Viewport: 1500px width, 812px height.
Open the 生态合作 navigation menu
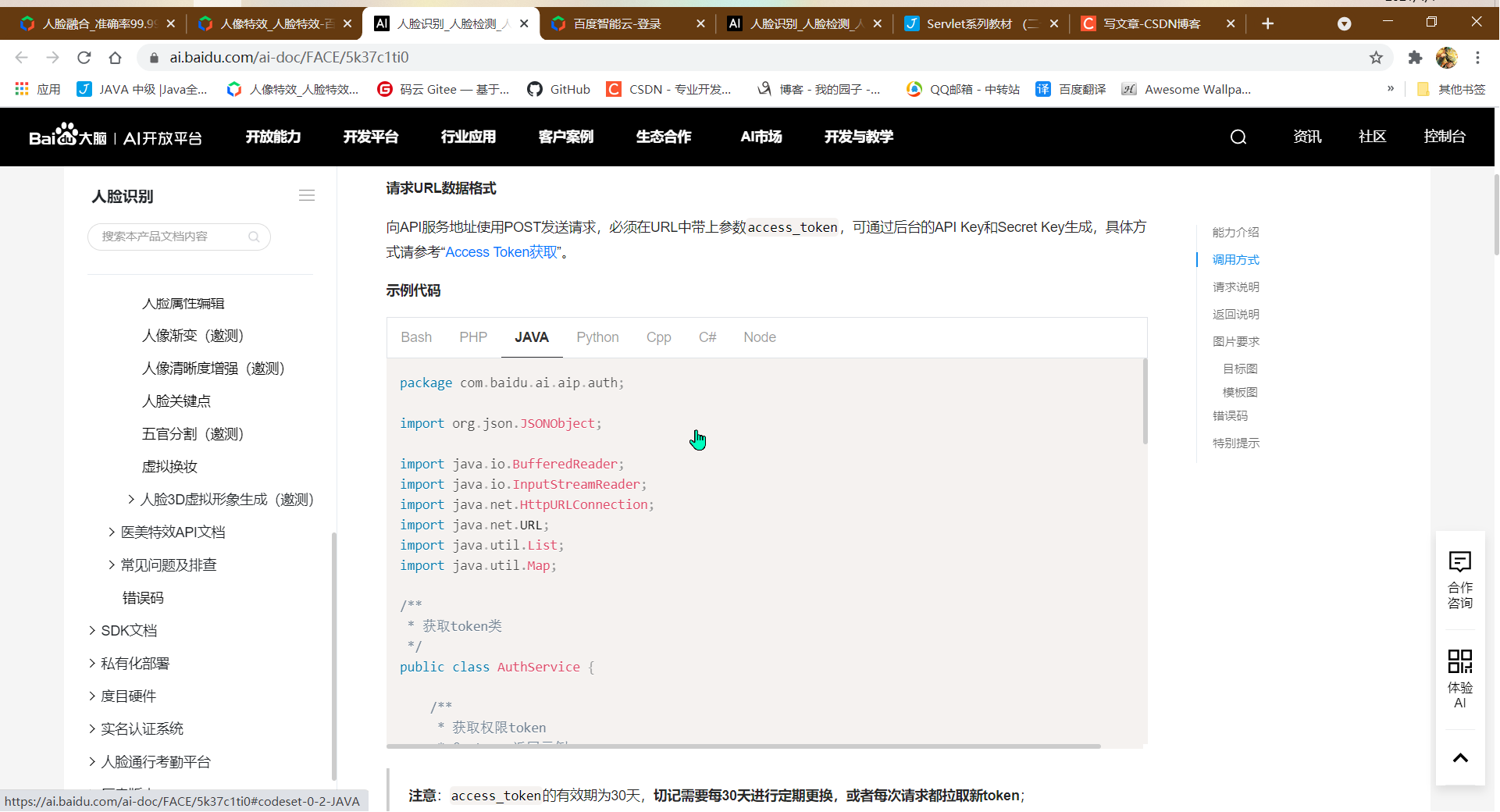coord(664,137)
